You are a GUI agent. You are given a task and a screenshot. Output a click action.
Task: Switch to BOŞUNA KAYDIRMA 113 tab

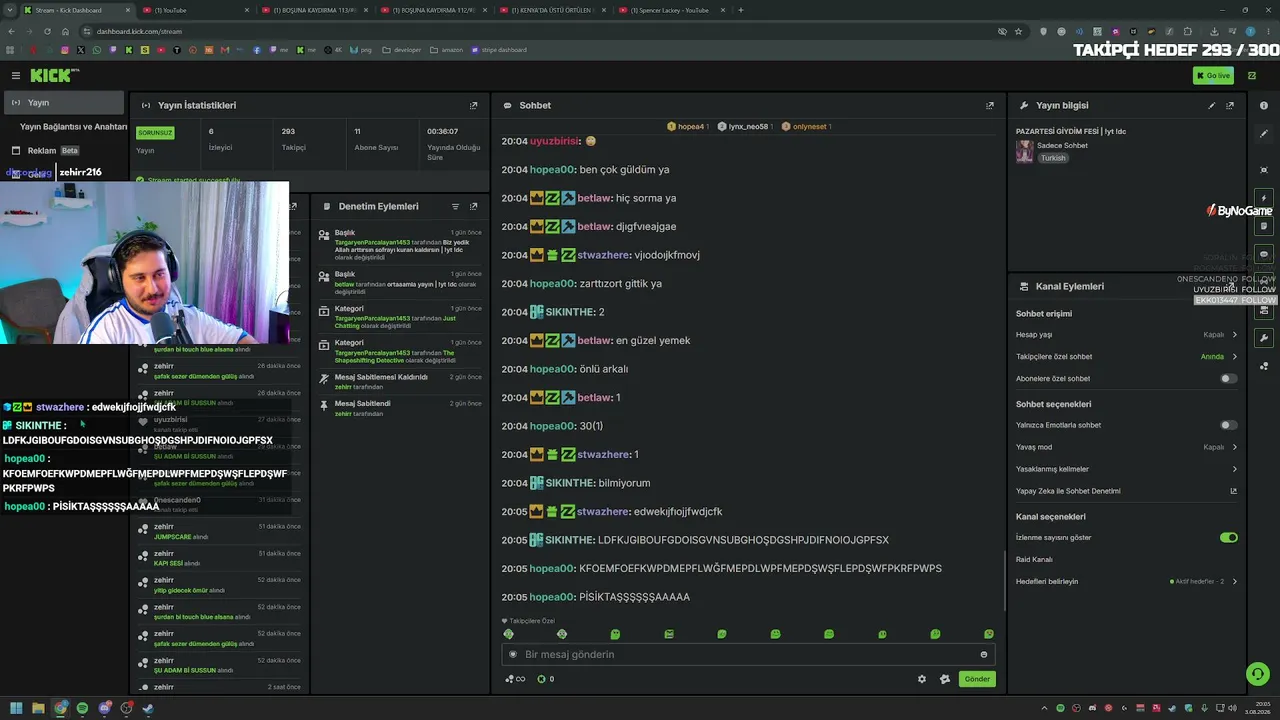pyautogui.click(x=315, y=10)
